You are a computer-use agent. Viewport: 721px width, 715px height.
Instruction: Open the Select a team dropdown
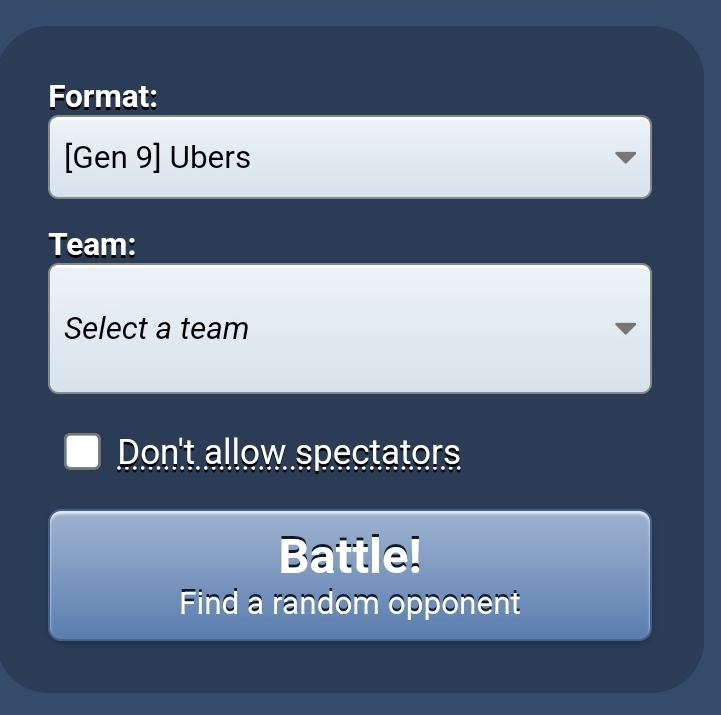350,328
